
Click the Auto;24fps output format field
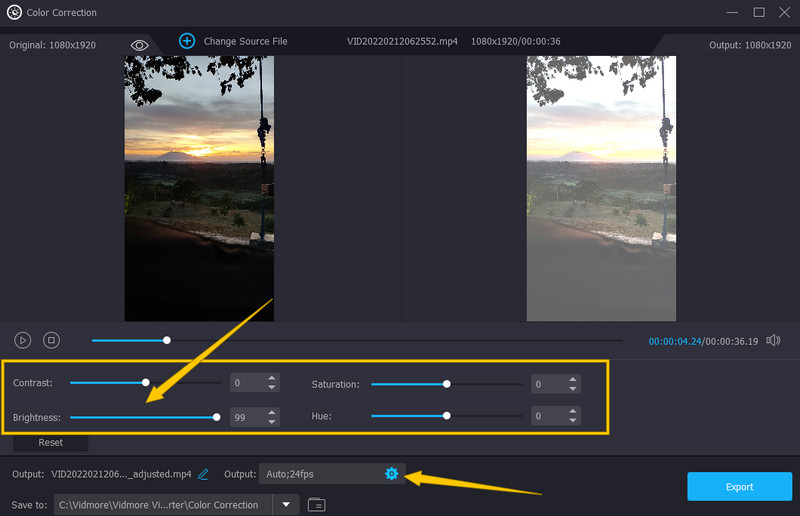[x=332, y=474]
